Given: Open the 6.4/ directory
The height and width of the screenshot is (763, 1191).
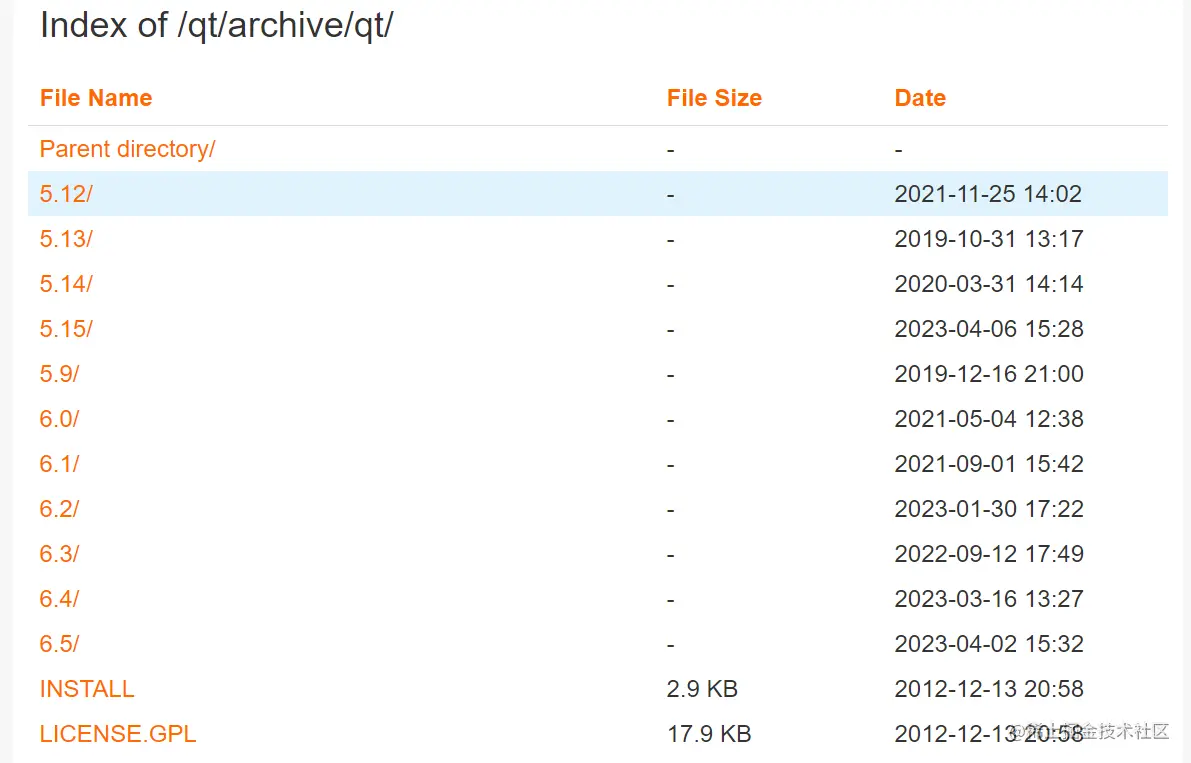Looking at the screenshot, I should 59,599.
